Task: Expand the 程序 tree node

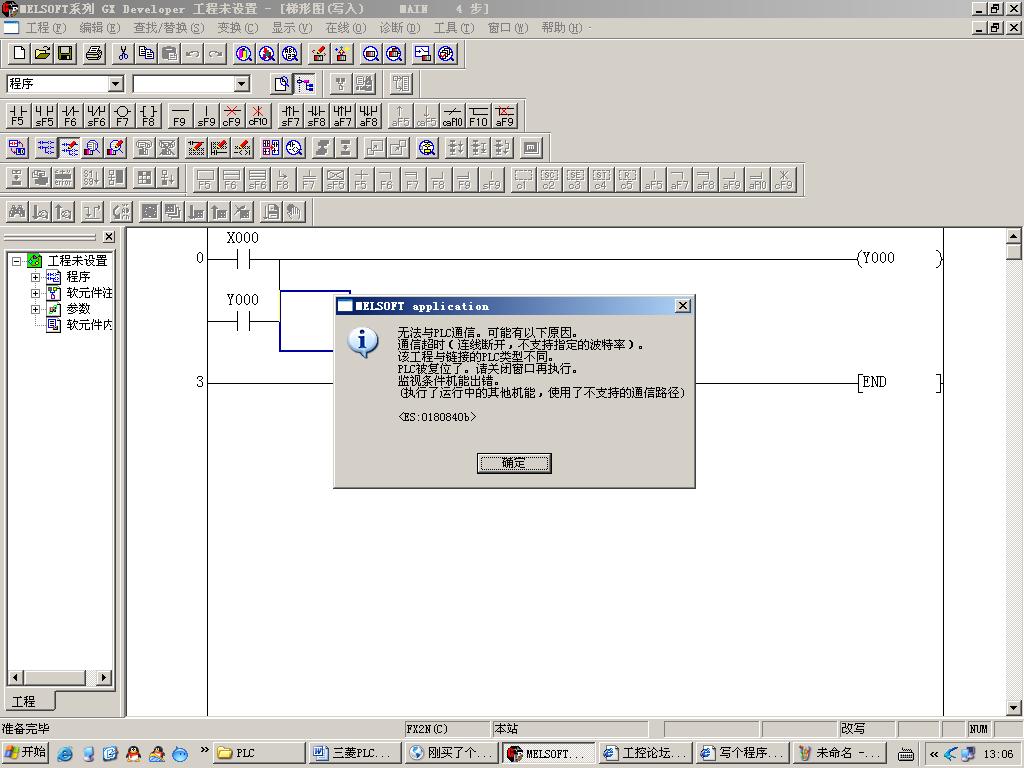Action: coord(36,277)
